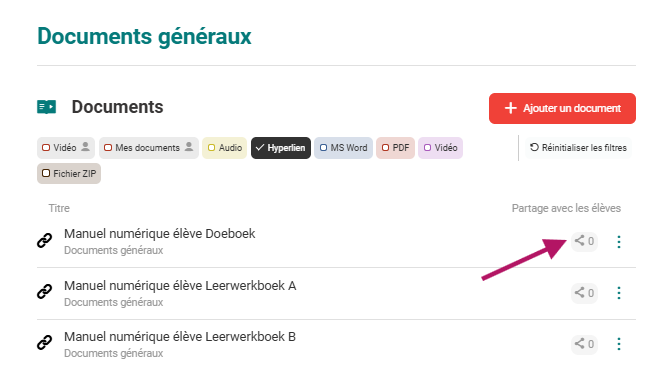Click share icon for Manuel numérique élève Doeboek
Screen dimensions: 655x390
pyautogui.click(x=584, y=241)
